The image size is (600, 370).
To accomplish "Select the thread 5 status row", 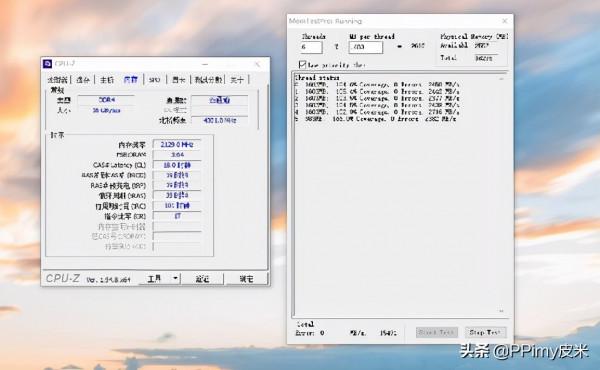I will 375,119.
